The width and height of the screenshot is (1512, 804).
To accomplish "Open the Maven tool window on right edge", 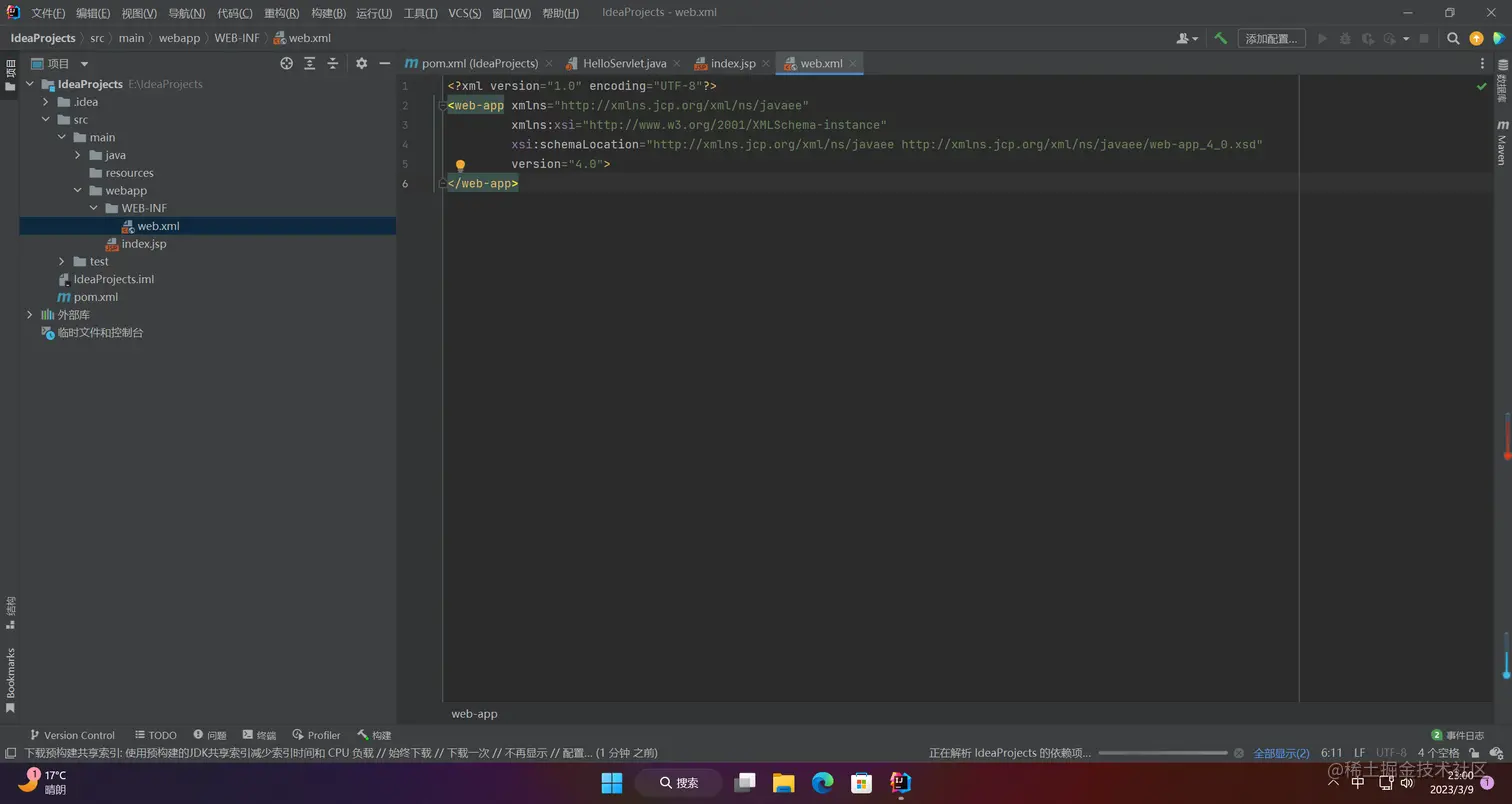I will tap(1502, 142).
